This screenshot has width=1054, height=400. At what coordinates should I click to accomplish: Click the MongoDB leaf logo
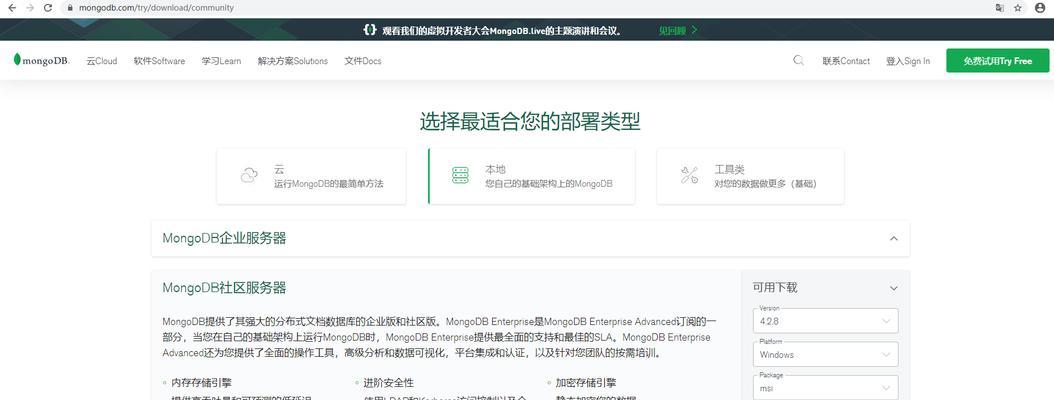(x=41, y=60)
